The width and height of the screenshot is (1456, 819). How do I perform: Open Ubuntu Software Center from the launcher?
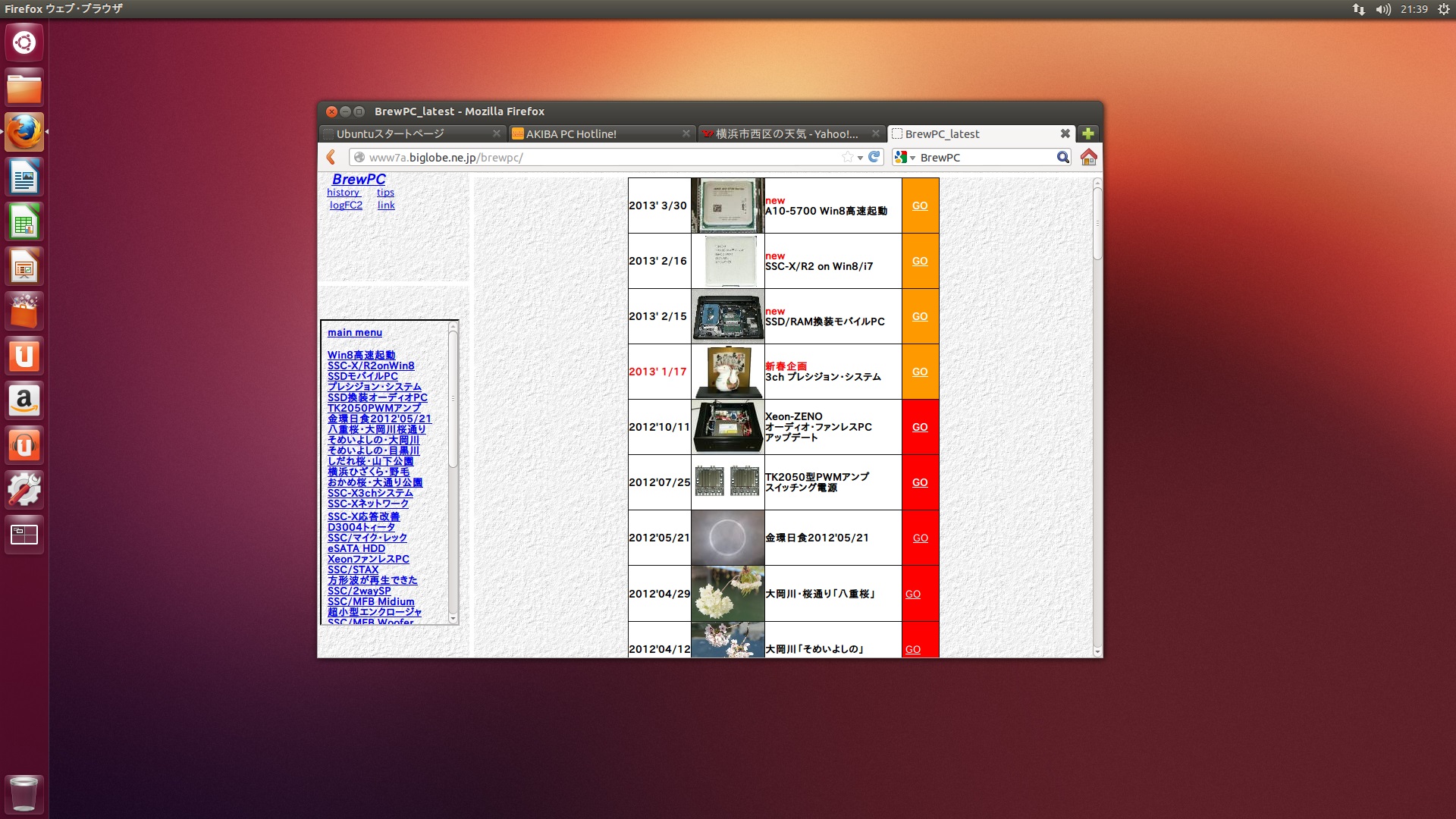24,312
